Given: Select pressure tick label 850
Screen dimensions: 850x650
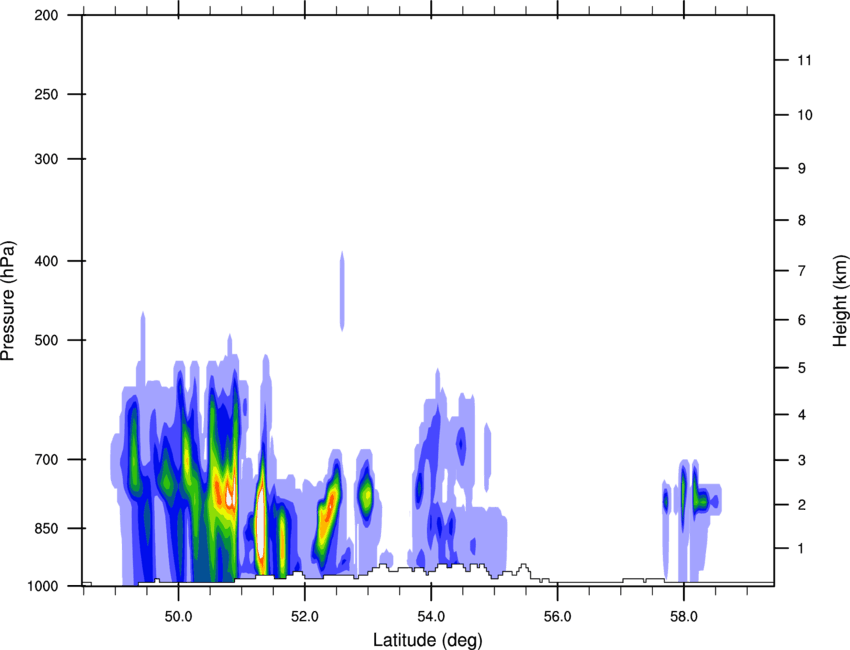Looking at the screenshot, I should coord(46,528).
